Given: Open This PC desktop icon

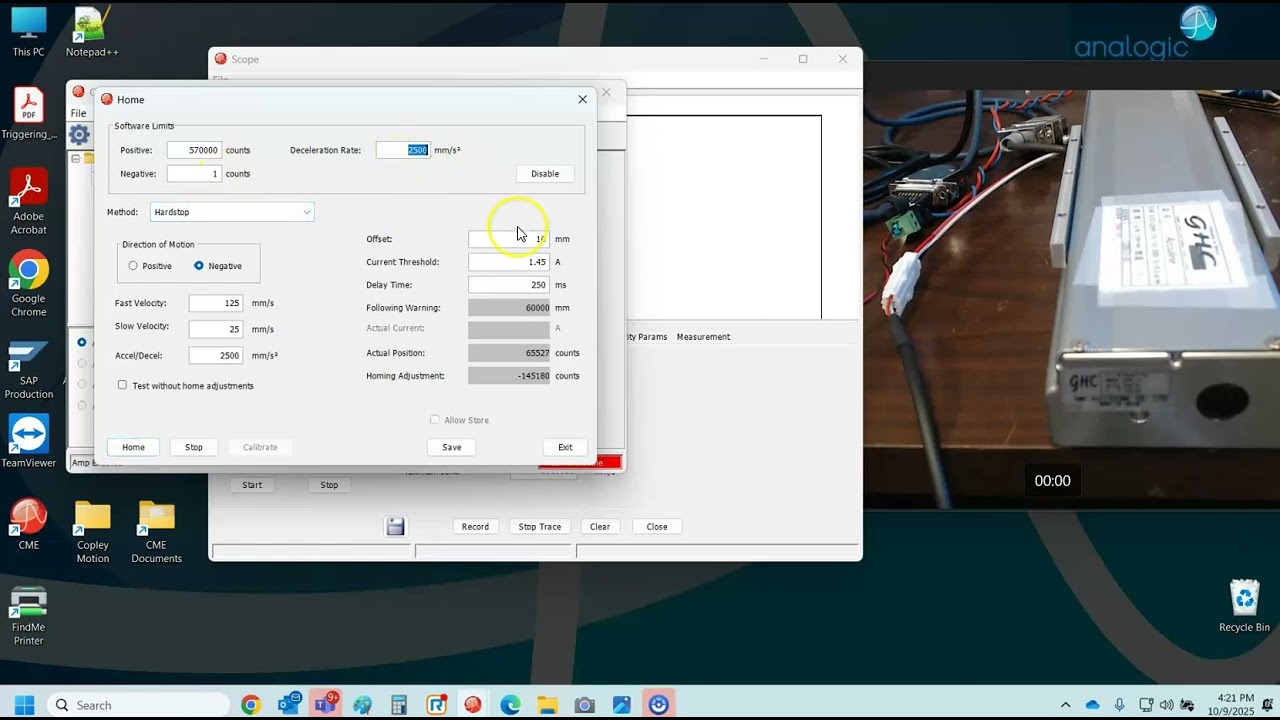Looking at the screenshot, I should point(28,32).
